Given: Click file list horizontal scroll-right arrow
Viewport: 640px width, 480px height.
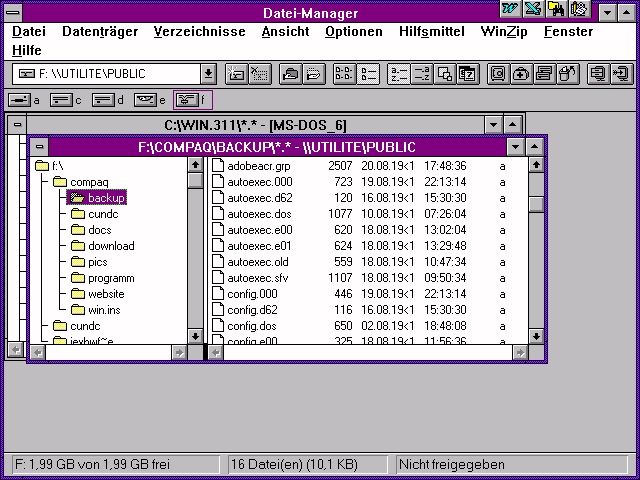Looking at the screenshot, I should click(520, 353).
